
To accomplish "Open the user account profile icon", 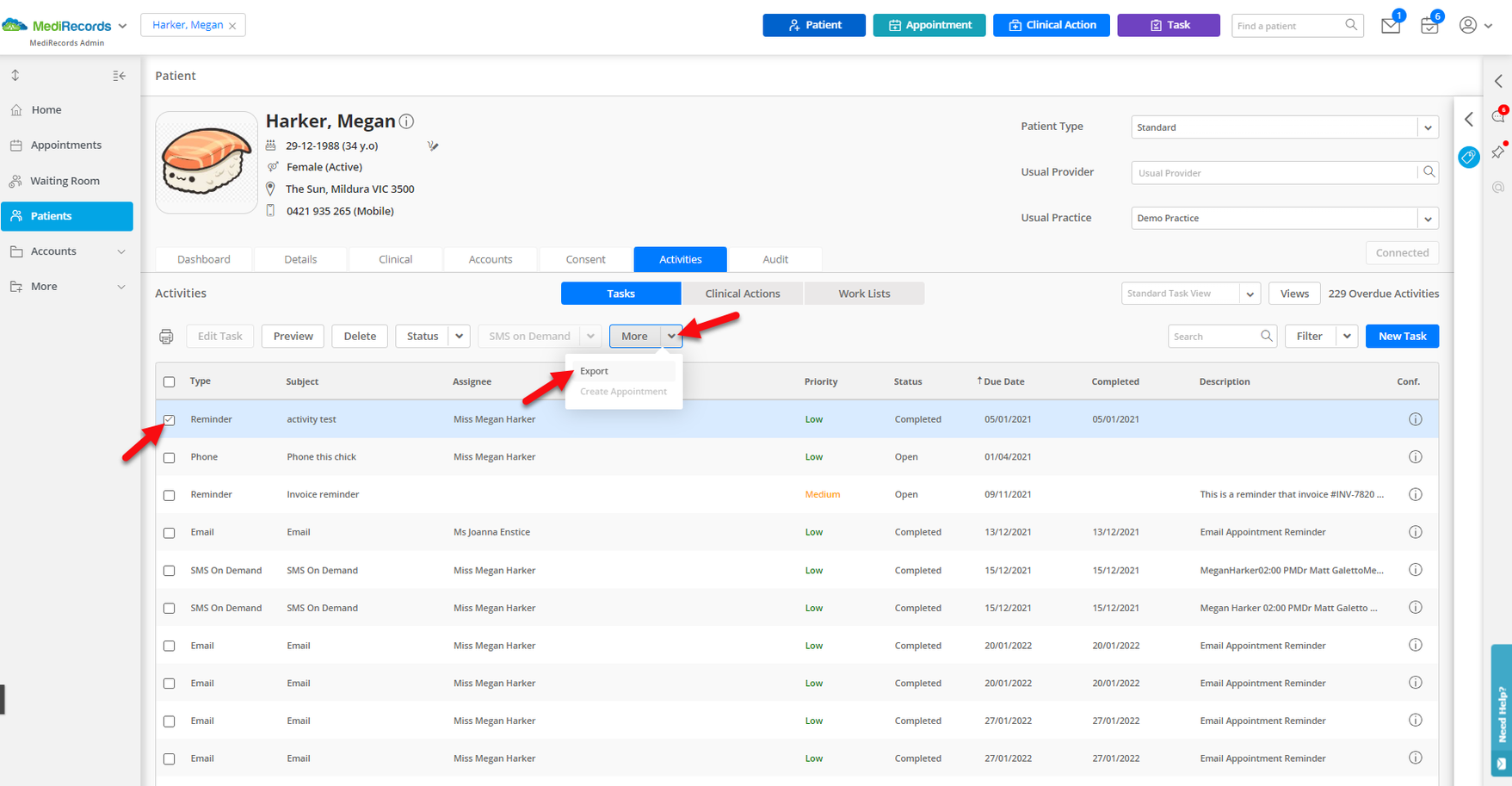I will 1468,25.
